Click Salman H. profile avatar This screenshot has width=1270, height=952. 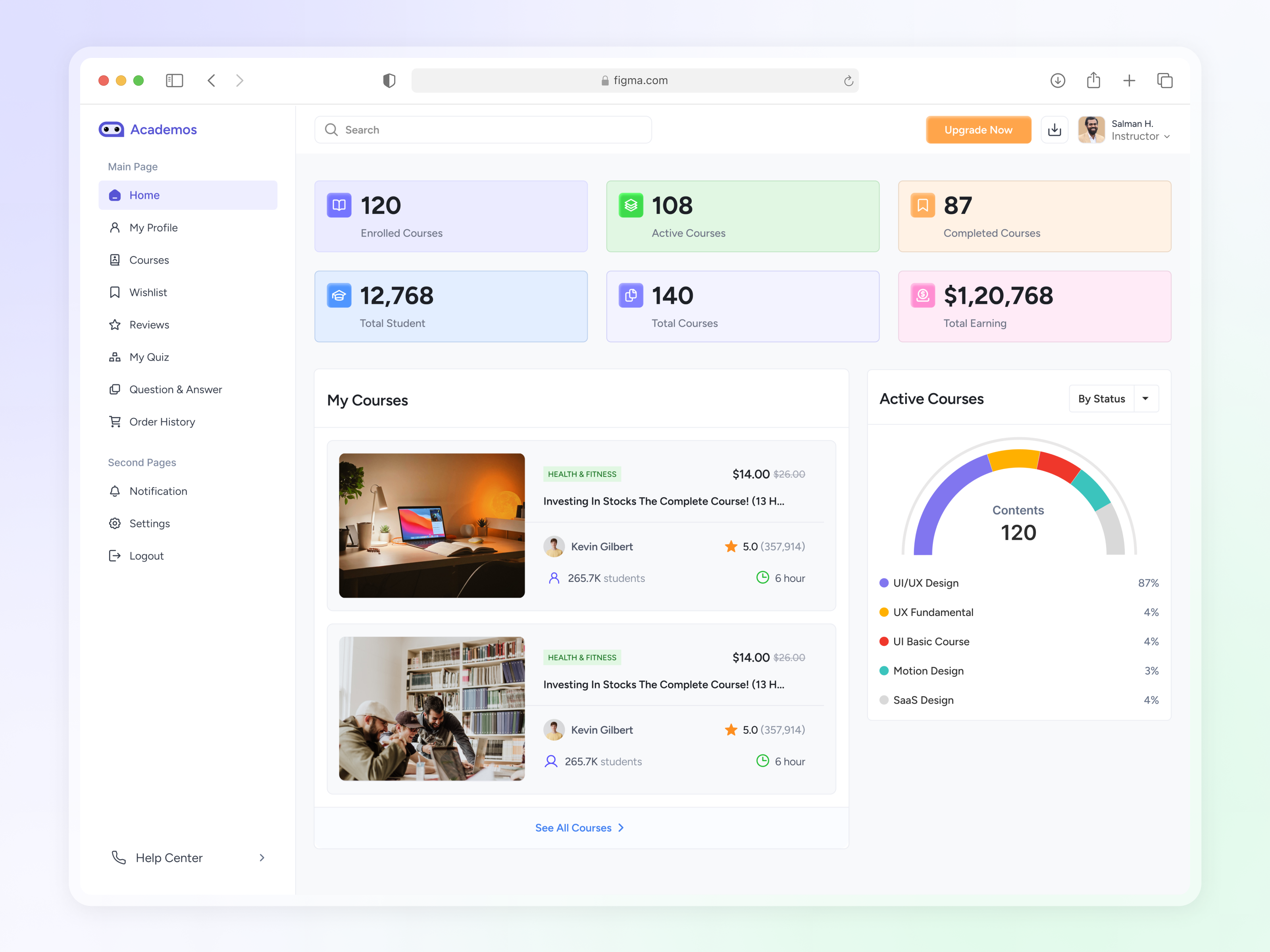coord(1091,130)
